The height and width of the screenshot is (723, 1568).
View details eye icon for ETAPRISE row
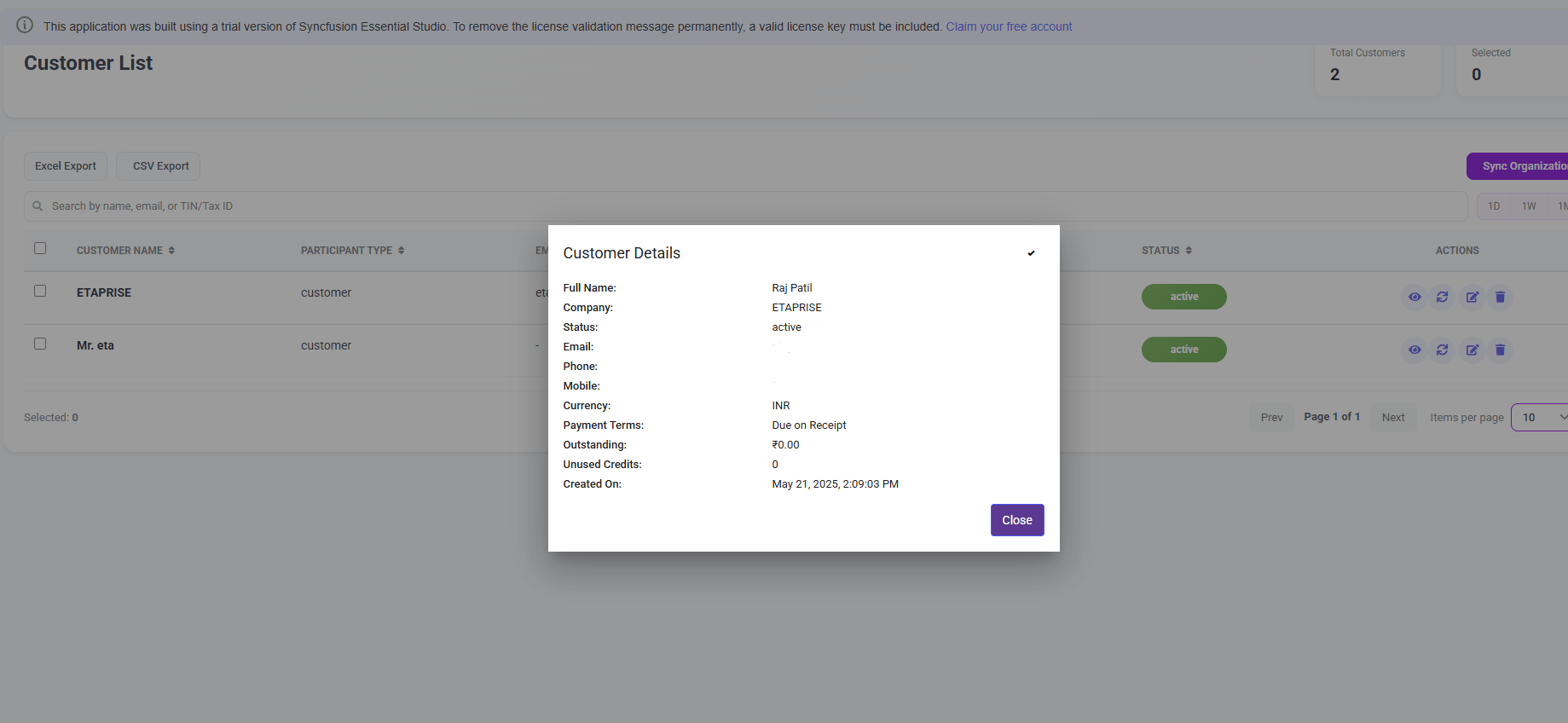coord(1415,297)
